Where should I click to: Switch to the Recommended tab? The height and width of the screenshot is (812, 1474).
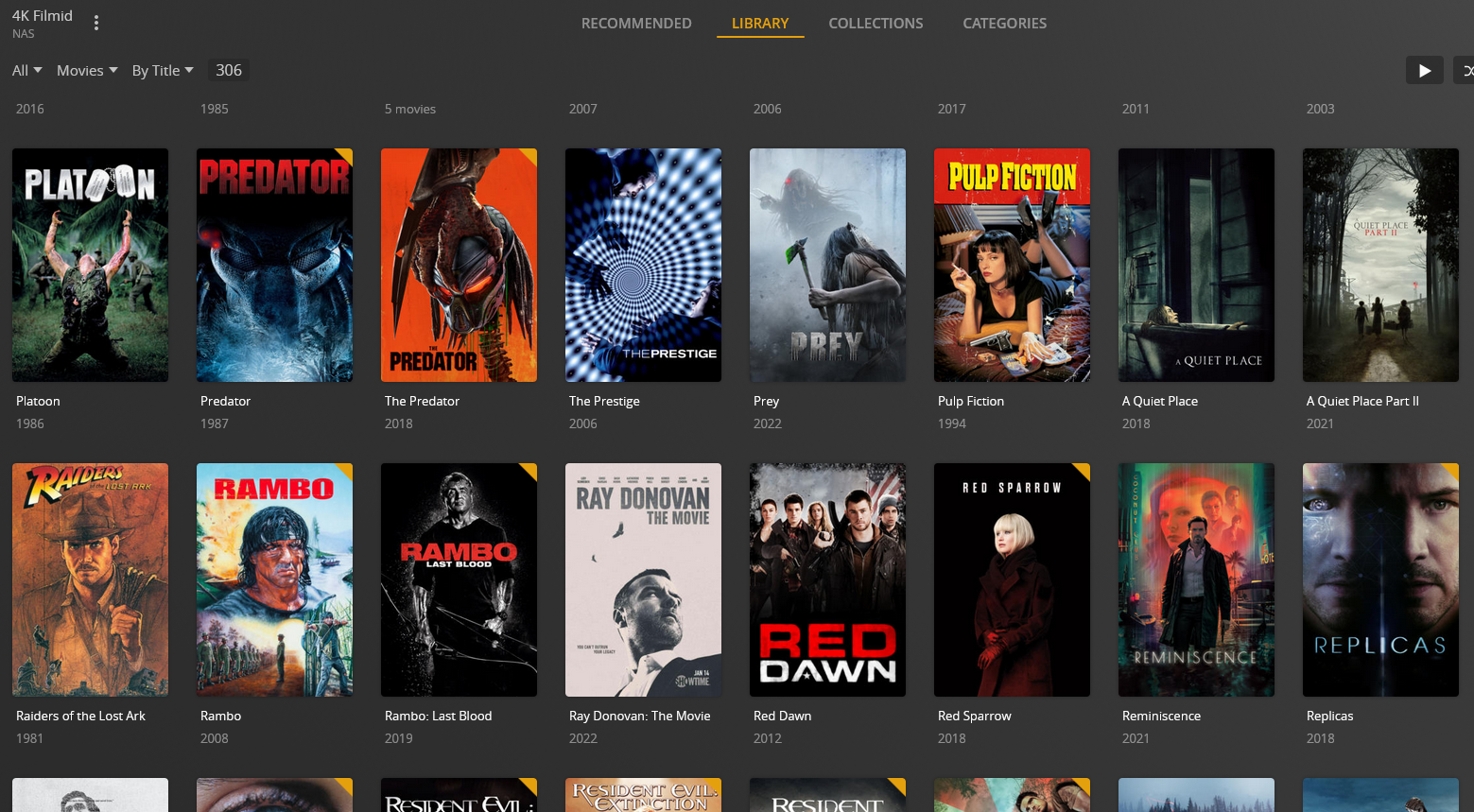636,23
